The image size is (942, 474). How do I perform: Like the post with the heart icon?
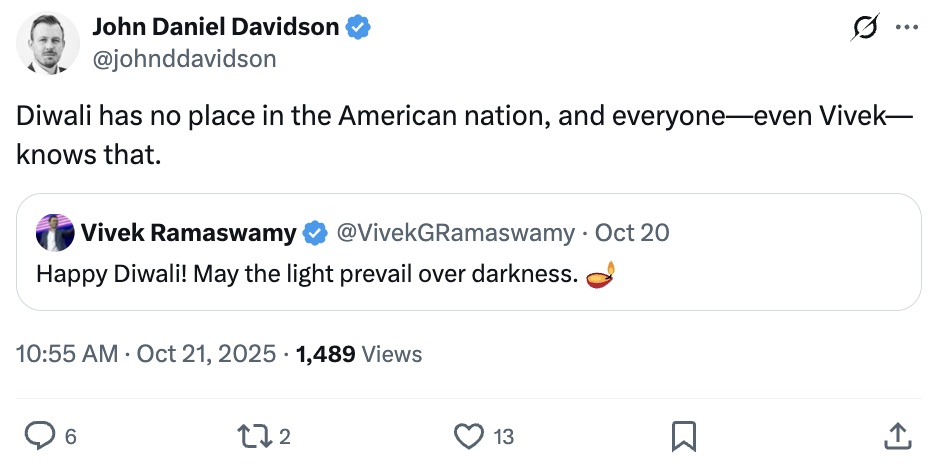[x=469, y=435]
